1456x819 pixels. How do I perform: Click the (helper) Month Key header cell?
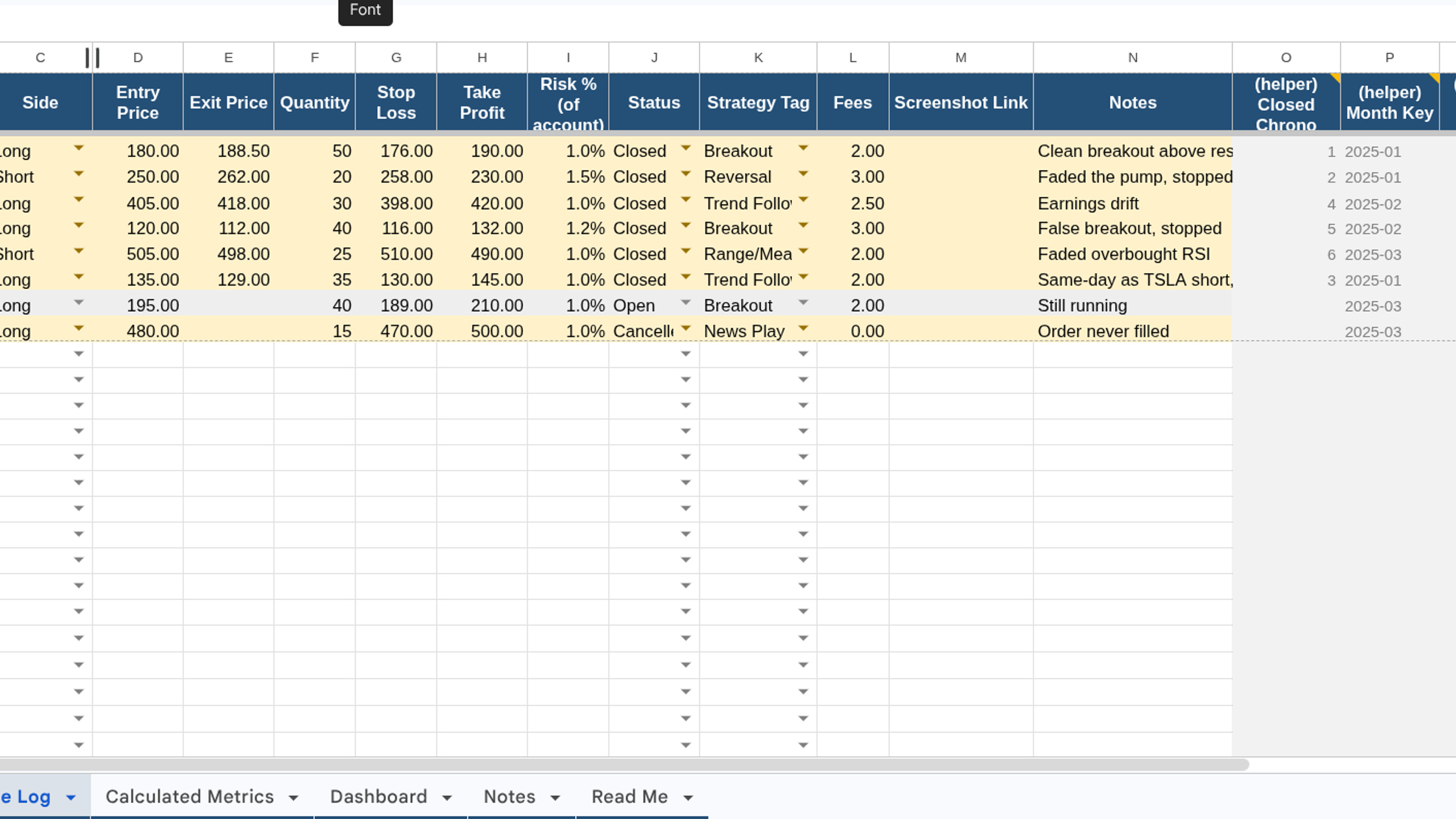point(1389,102)
